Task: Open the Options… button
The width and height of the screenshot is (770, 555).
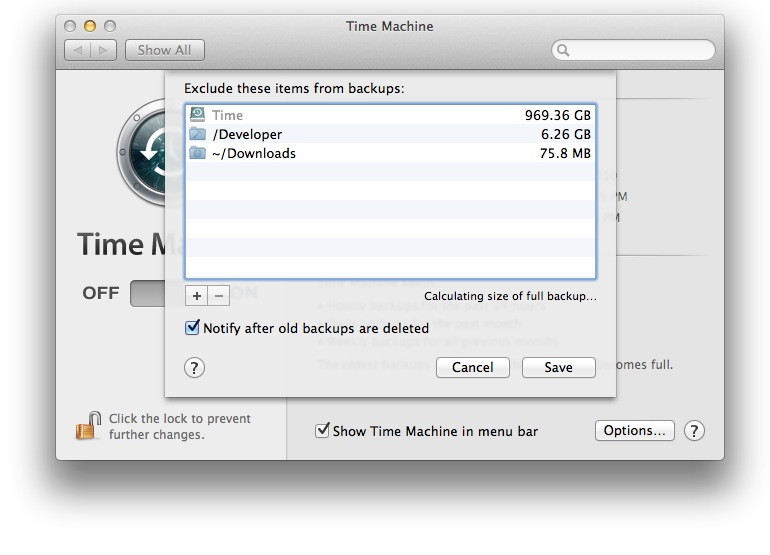Action: [634, 431]
